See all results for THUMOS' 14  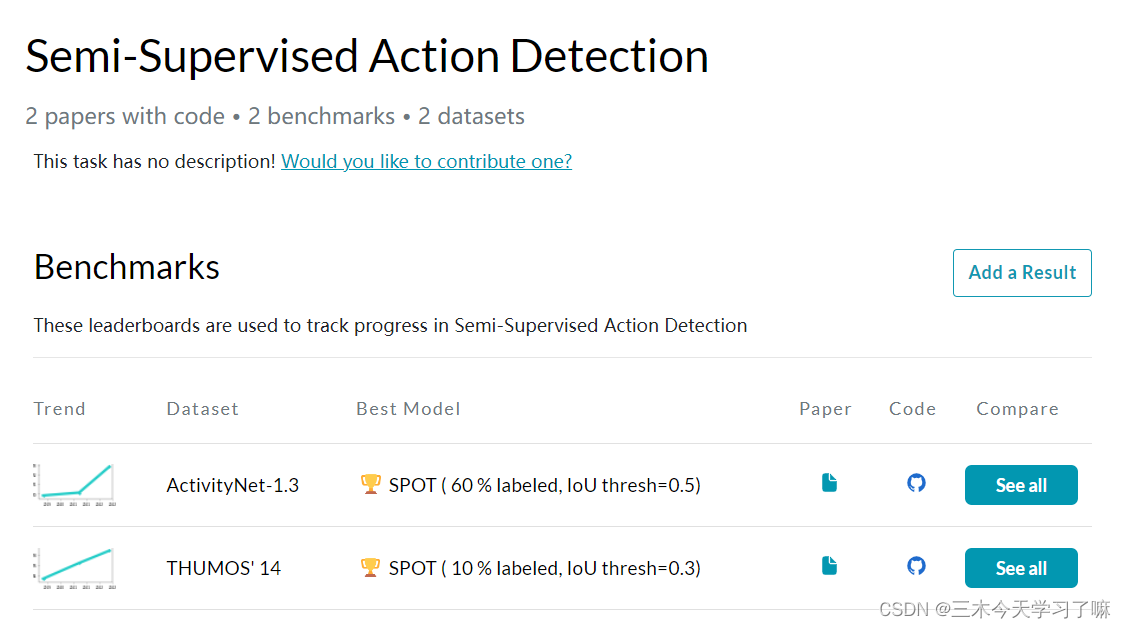pyautogui.click(x=1021, y=568)
